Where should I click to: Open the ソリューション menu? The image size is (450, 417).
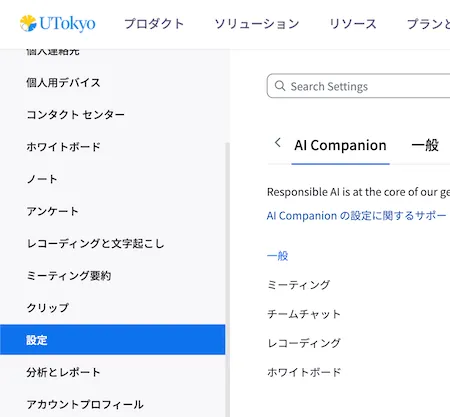(x=257, y=24)
